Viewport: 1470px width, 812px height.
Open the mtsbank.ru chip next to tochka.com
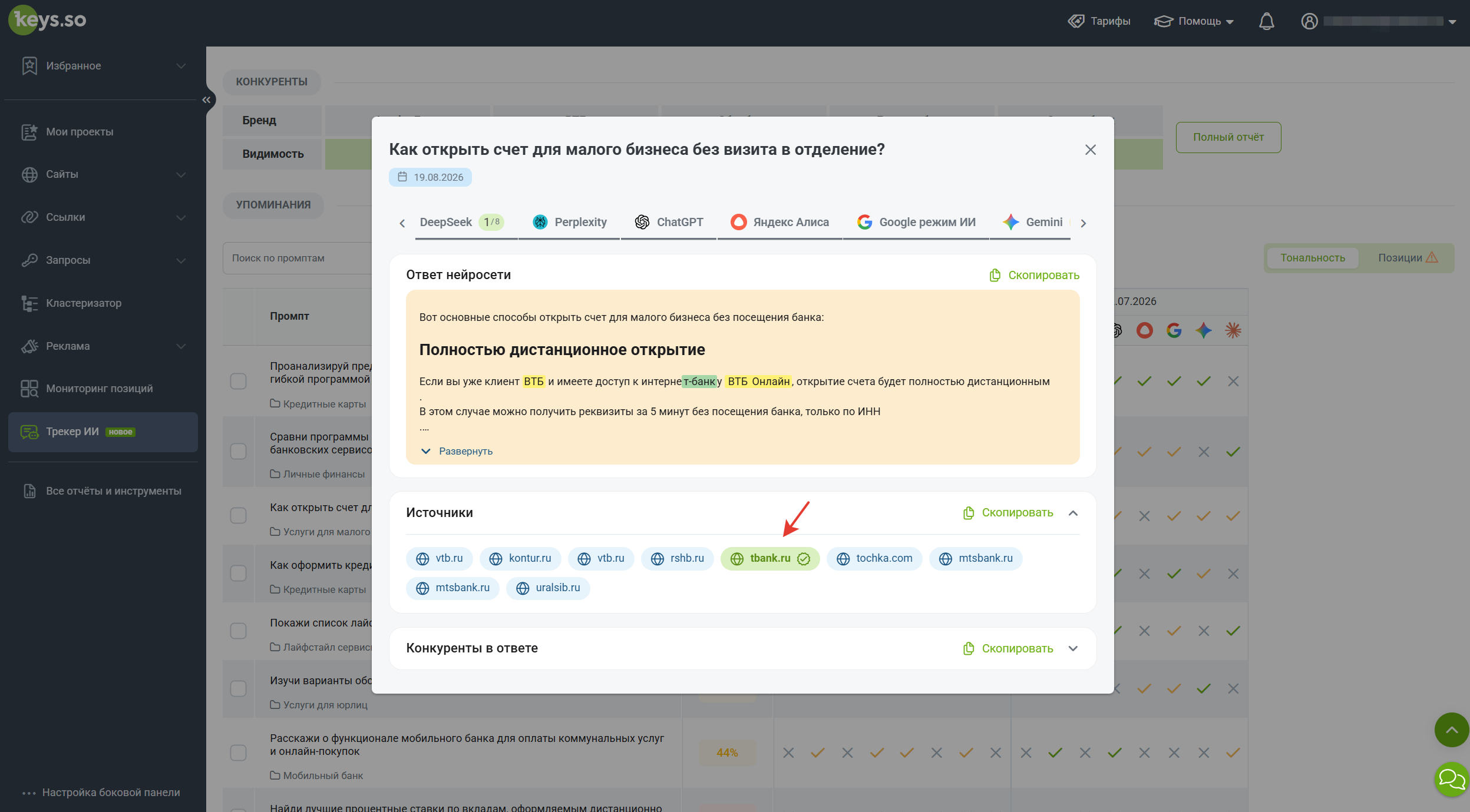(976, 559)
